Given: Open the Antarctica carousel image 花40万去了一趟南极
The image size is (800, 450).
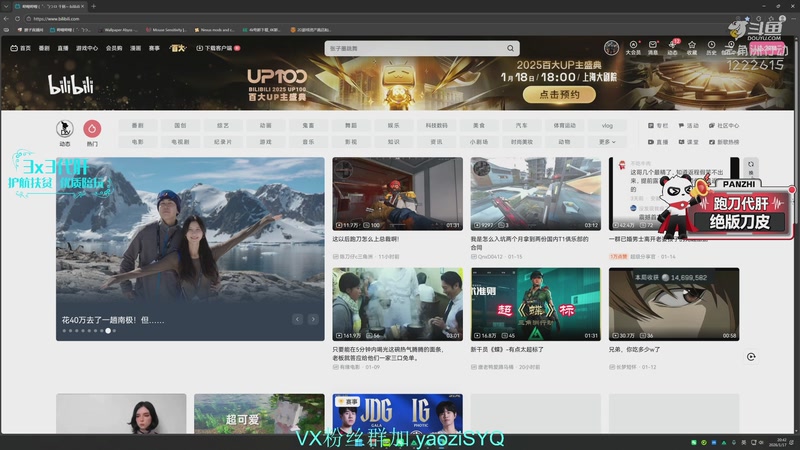Looking at the screenshot, I should click(x=190, y=248).
